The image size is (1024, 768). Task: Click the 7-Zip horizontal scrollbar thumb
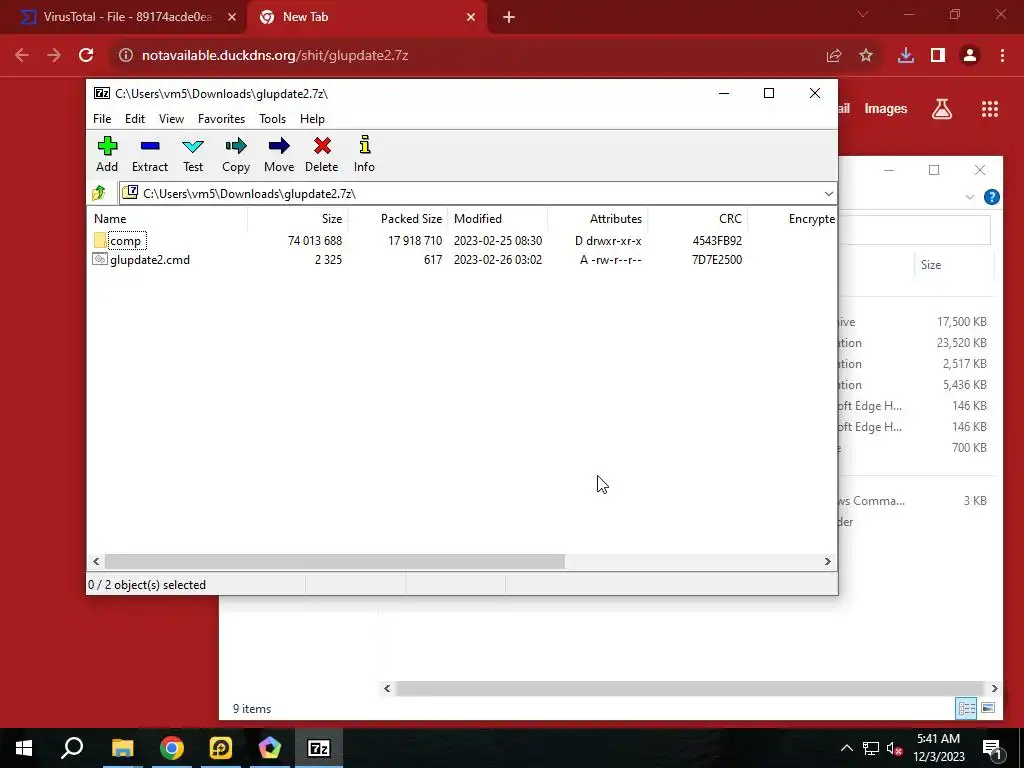pos(334,561)
